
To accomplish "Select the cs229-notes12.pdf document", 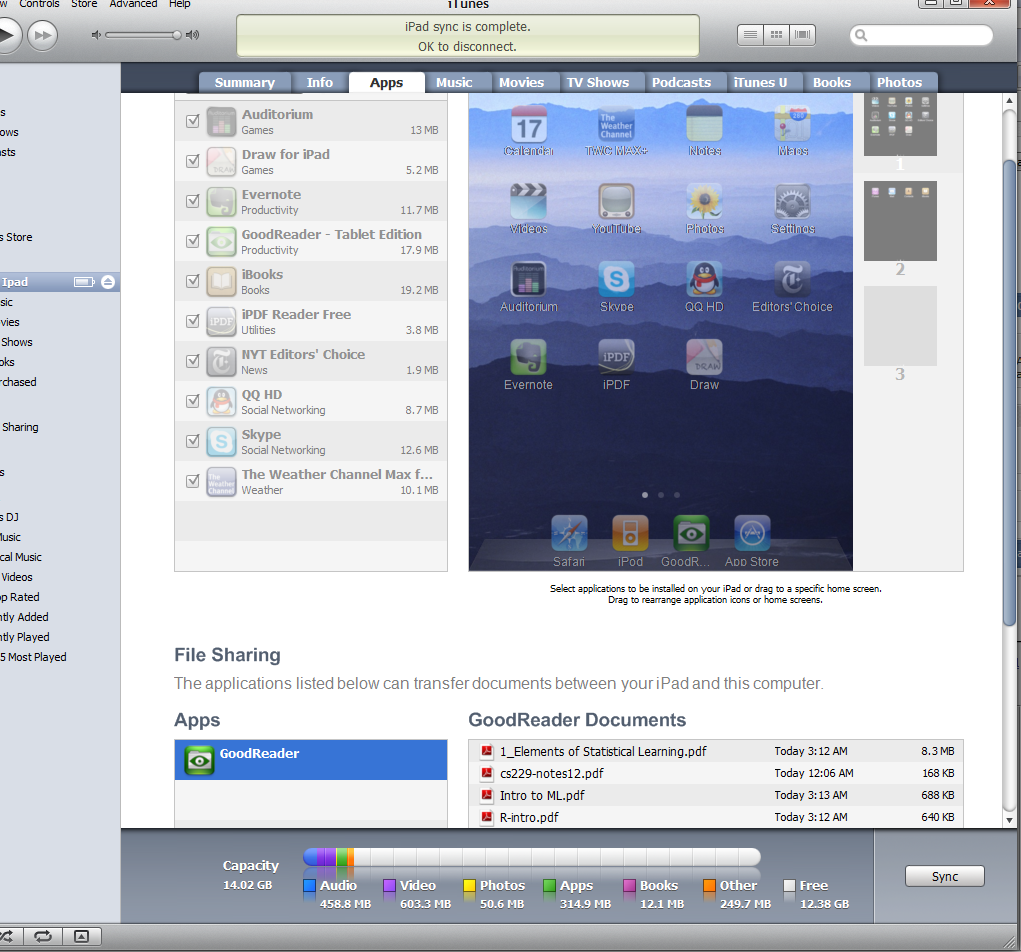I will pos(716,774).
